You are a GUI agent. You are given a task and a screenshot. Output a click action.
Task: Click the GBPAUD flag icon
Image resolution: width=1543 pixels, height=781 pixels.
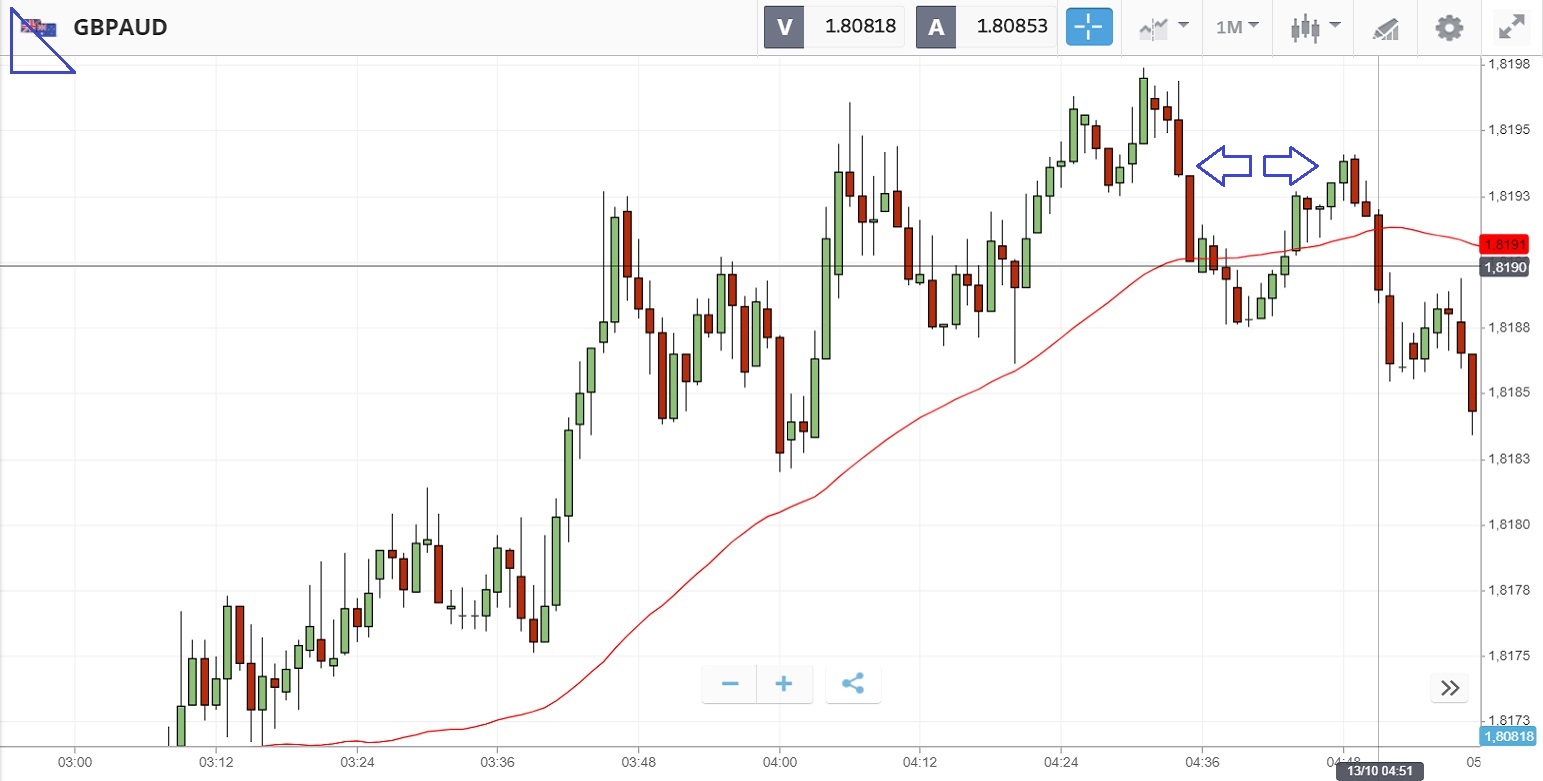point(40,27)
